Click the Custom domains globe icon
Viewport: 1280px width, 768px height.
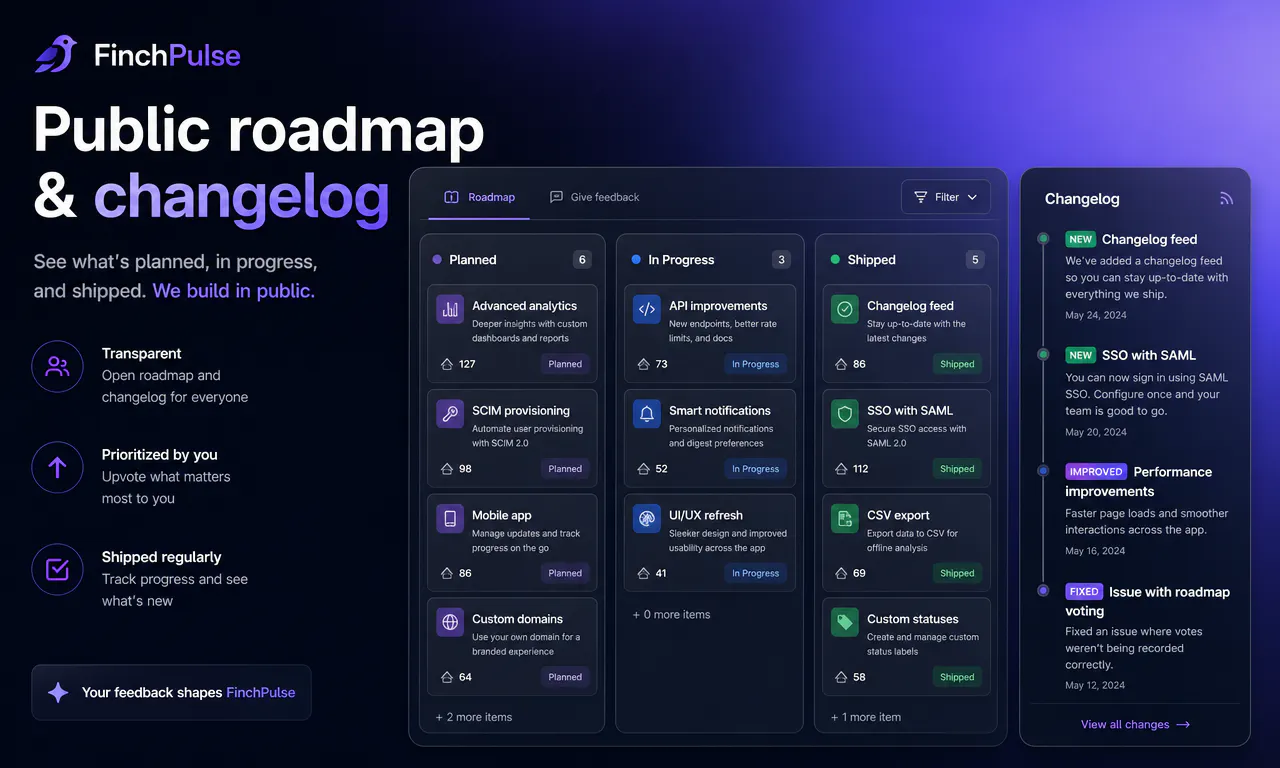coord(450,622)
